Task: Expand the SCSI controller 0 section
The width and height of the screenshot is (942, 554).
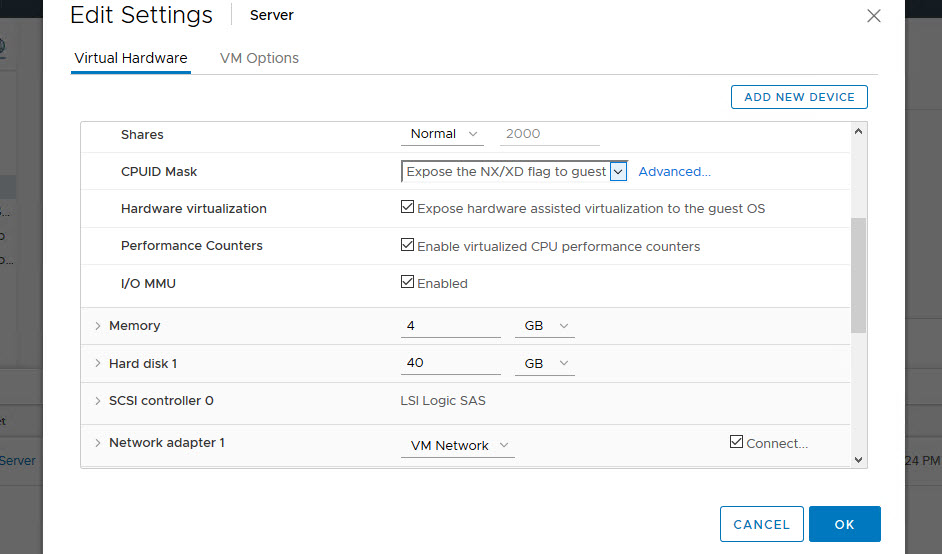Action: coord(98,401)
